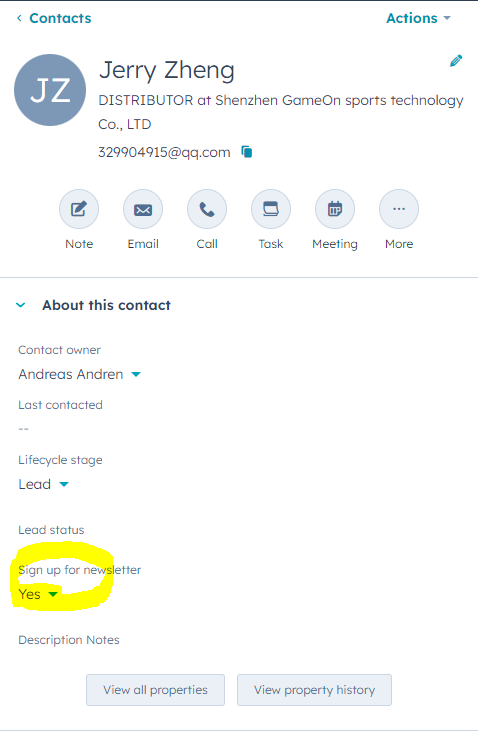The height and width of the screenshot is (732, 478).
Task: Start a Call with the phone icon
Action: (x=207, y=209)
